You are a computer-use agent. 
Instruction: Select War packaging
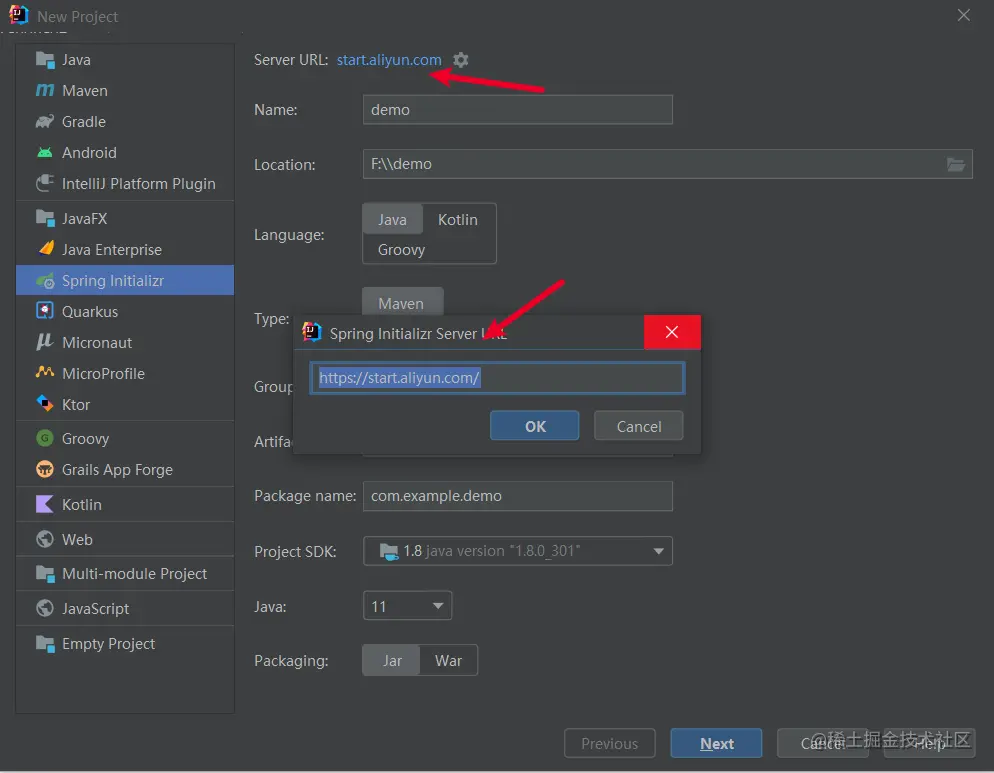448,660
